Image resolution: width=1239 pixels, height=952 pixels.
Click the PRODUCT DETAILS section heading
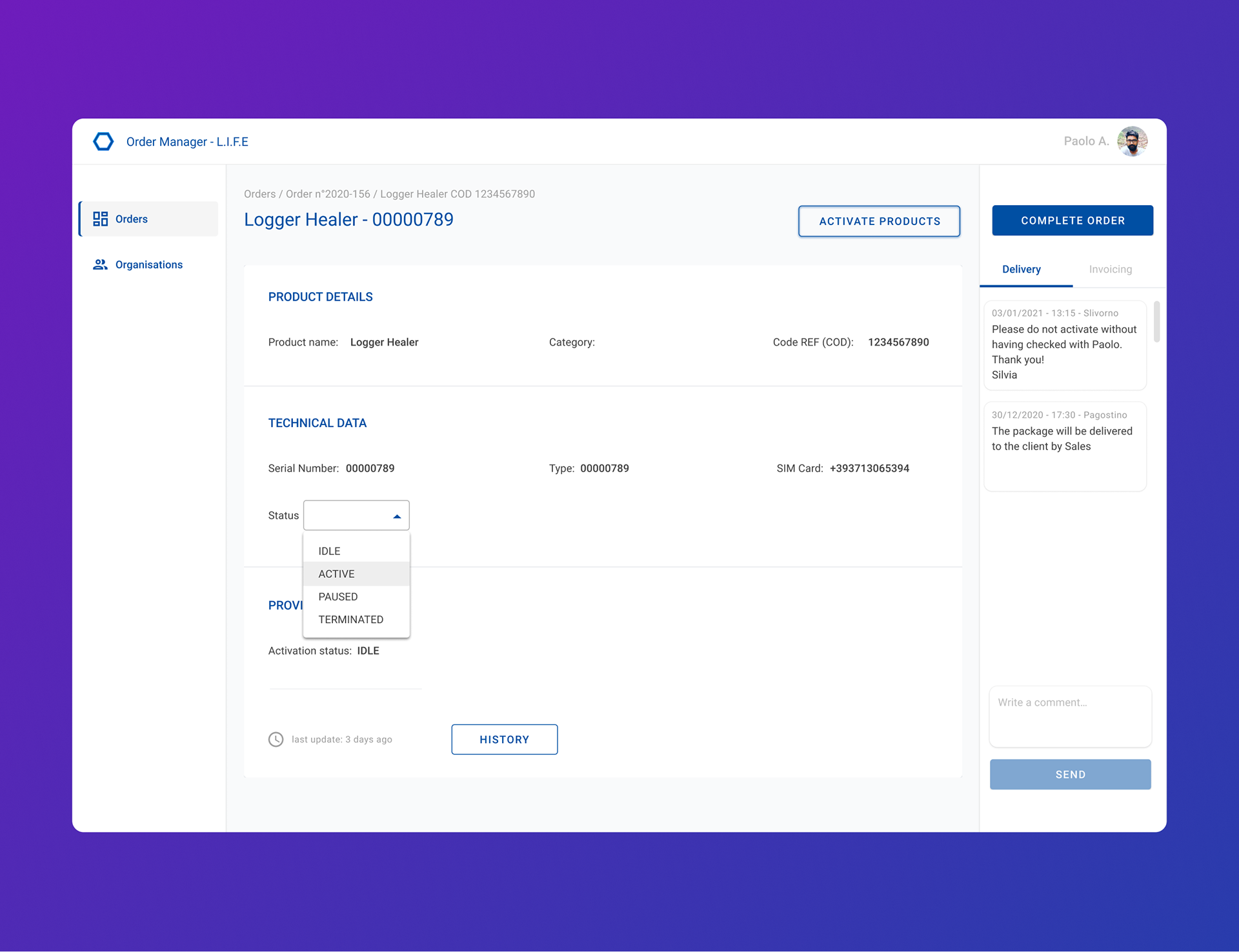coord(320,297)
